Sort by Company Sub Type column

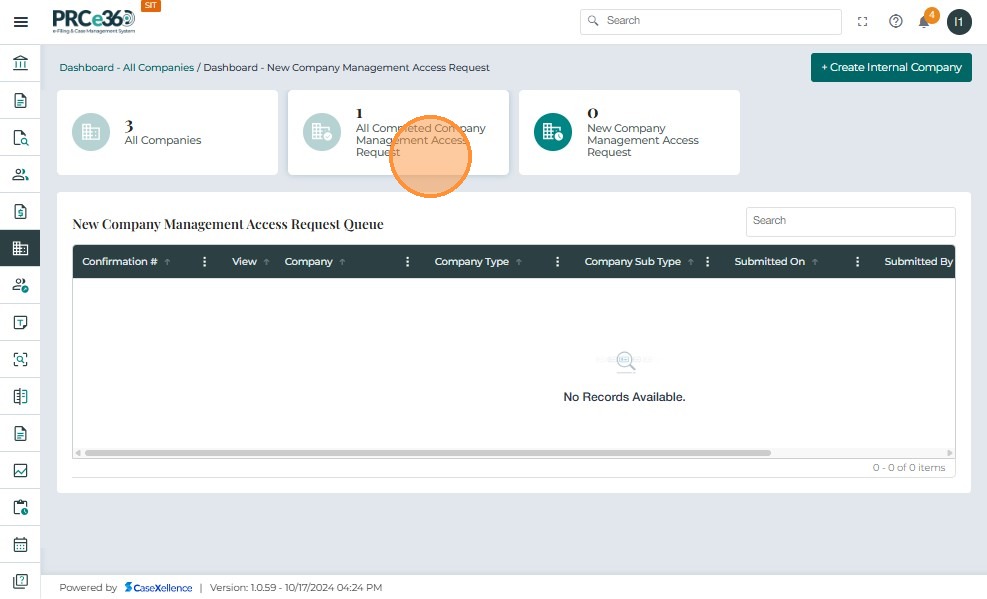click(632, 262)
